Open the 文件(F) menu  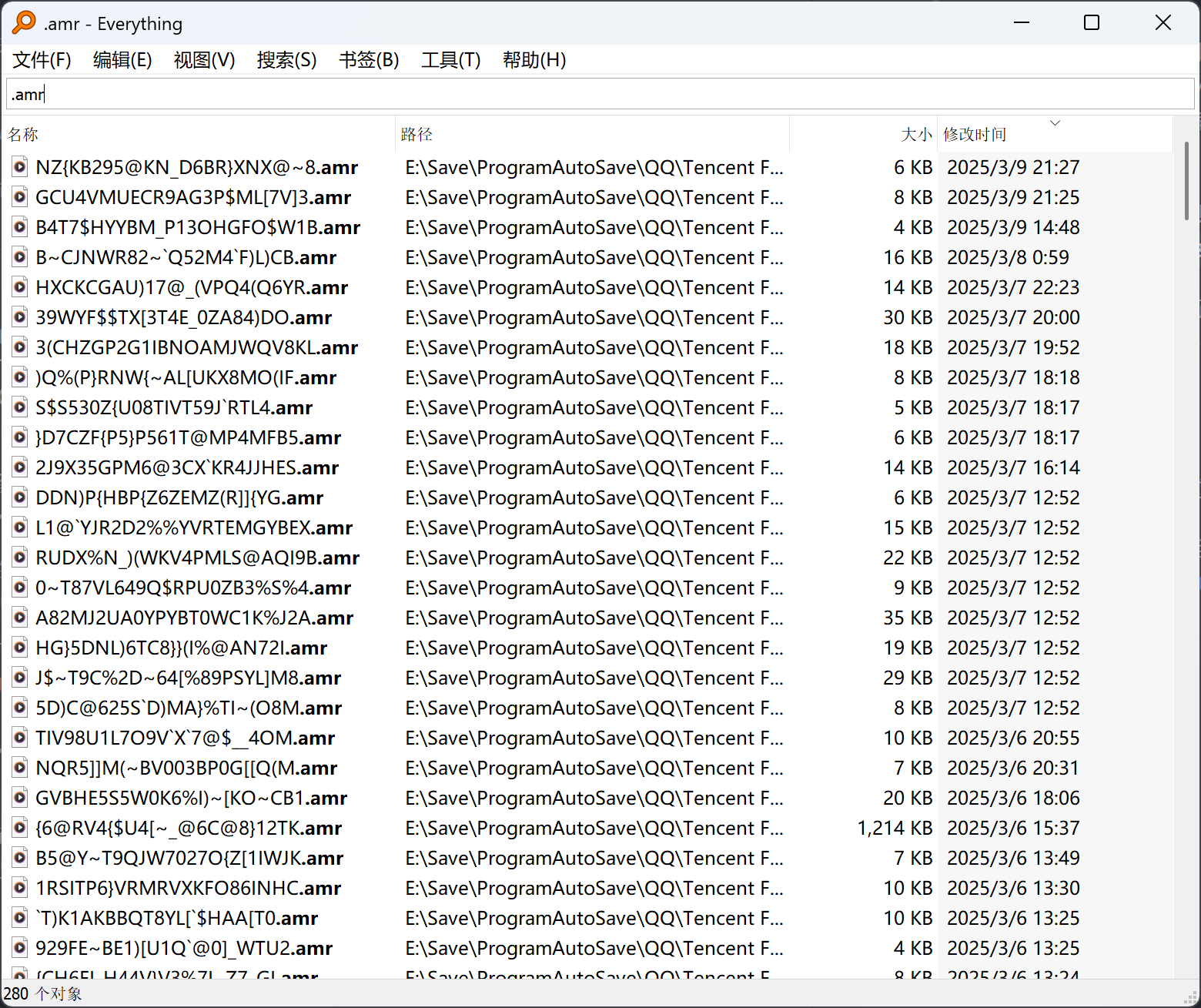(42, 60)
